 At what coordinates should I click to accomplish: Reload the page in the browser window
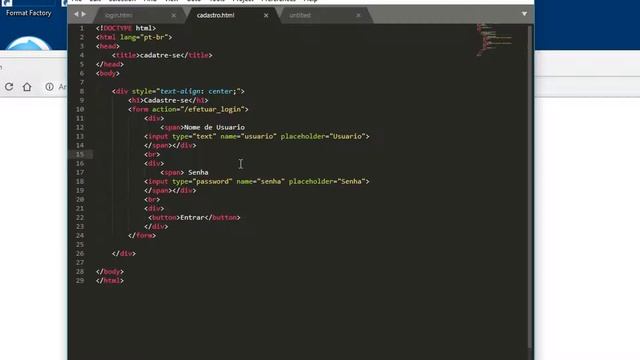[x=9, y=87]
